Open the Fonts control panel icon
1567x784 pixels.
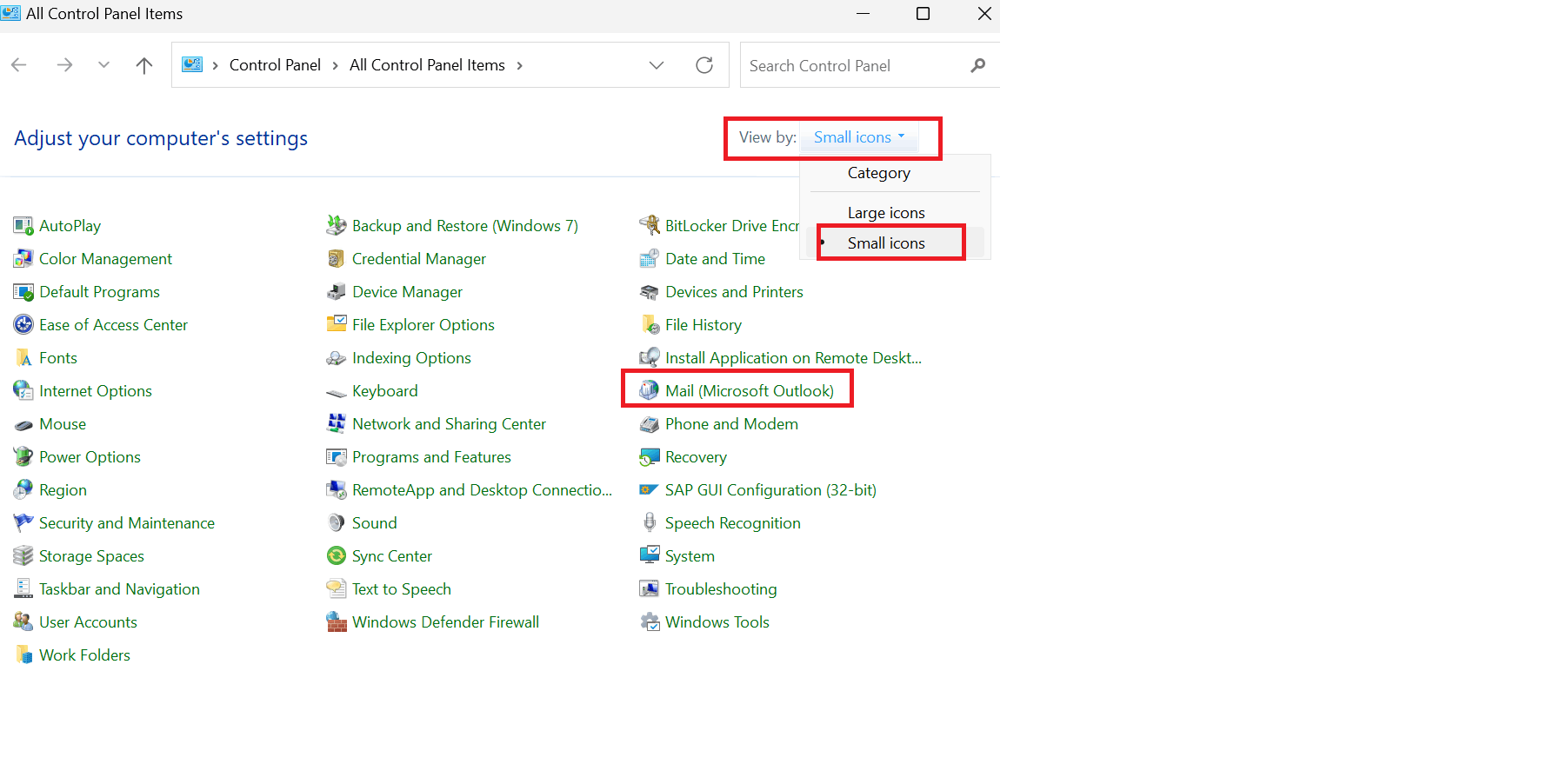tap(58, 357)
